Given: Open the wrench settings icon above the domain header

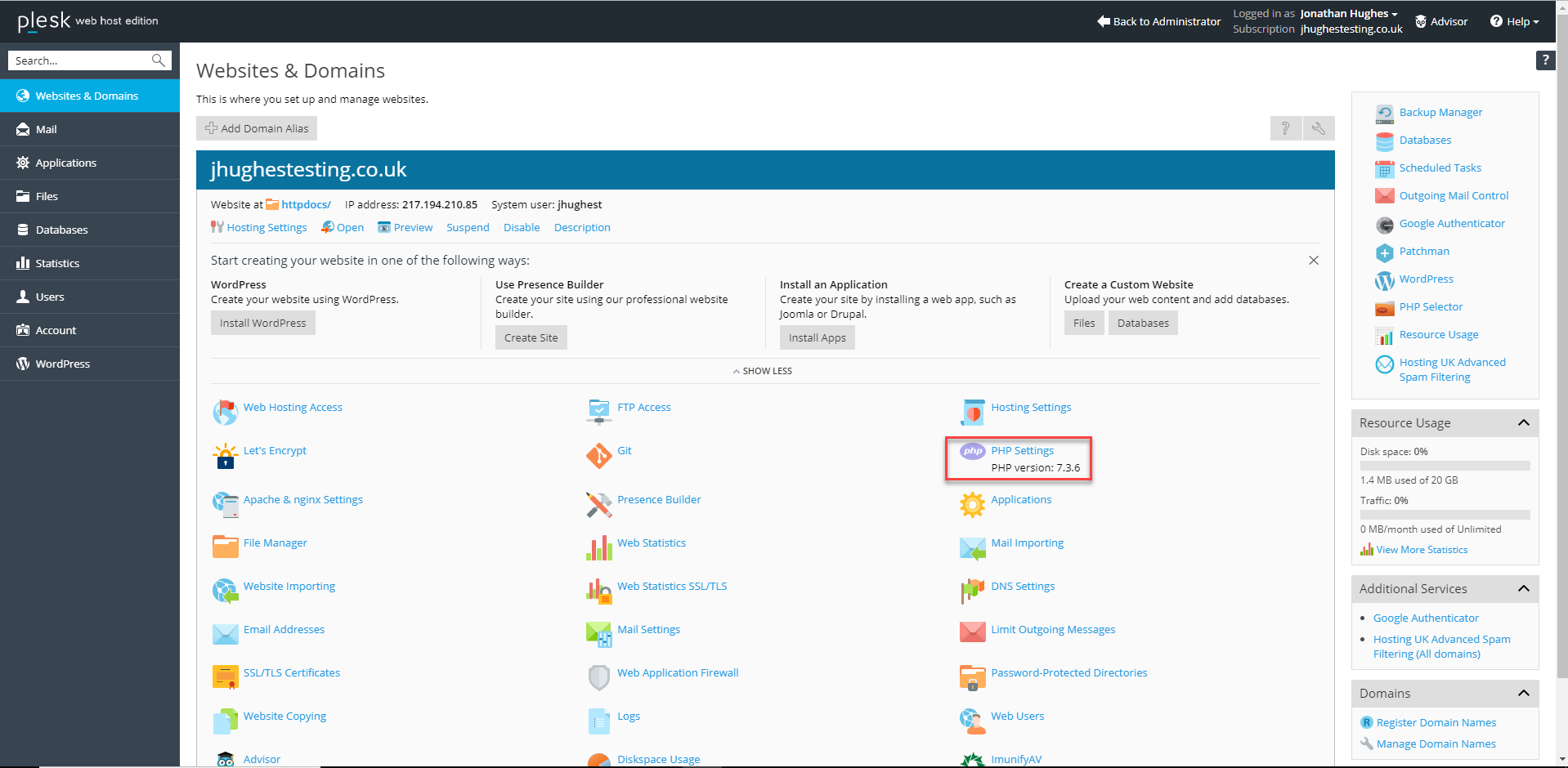Looking at the screenshot, I should [x=1319, y=128].
